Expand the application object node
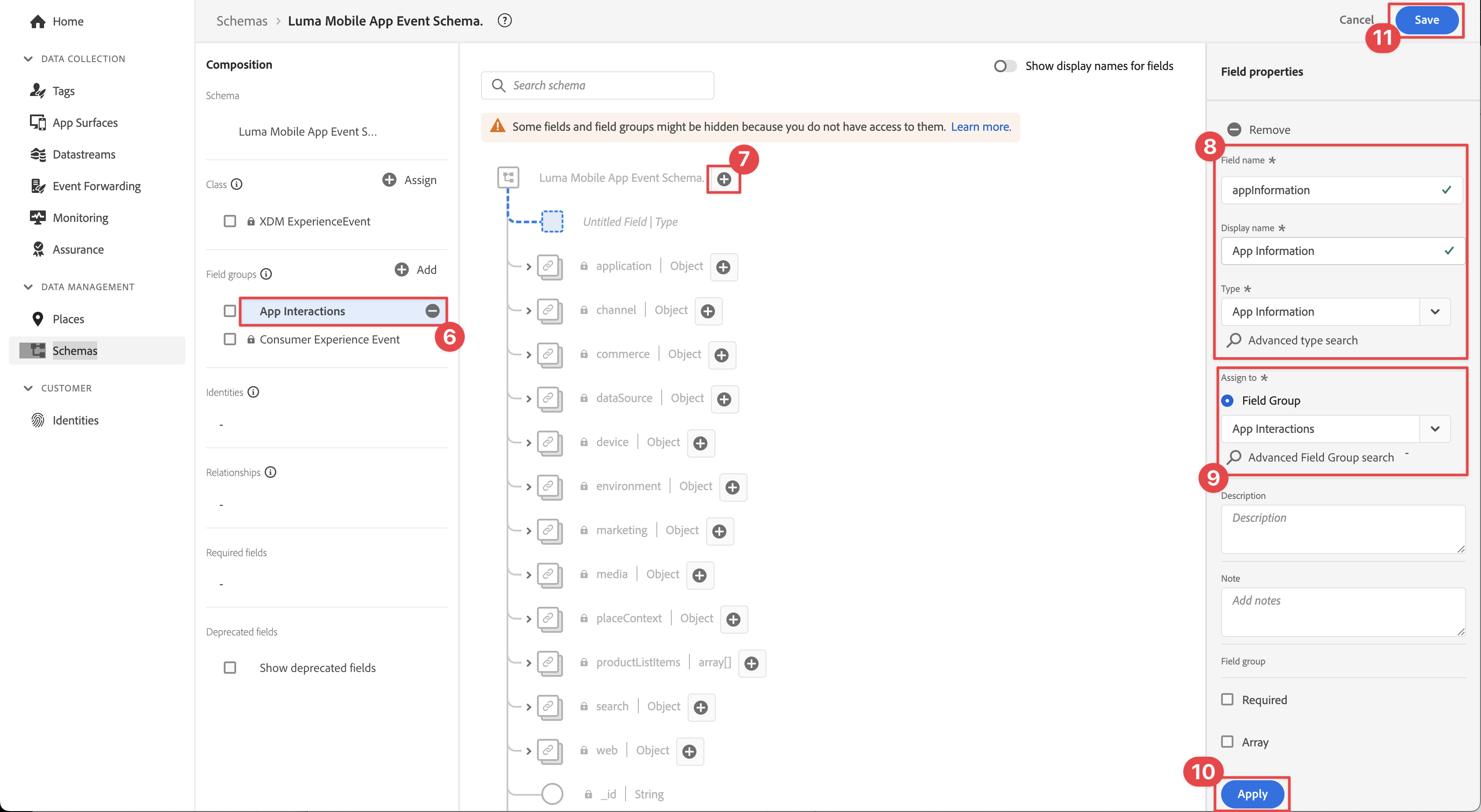Screen dimensions: 1481x812 [x=528, y=267]
